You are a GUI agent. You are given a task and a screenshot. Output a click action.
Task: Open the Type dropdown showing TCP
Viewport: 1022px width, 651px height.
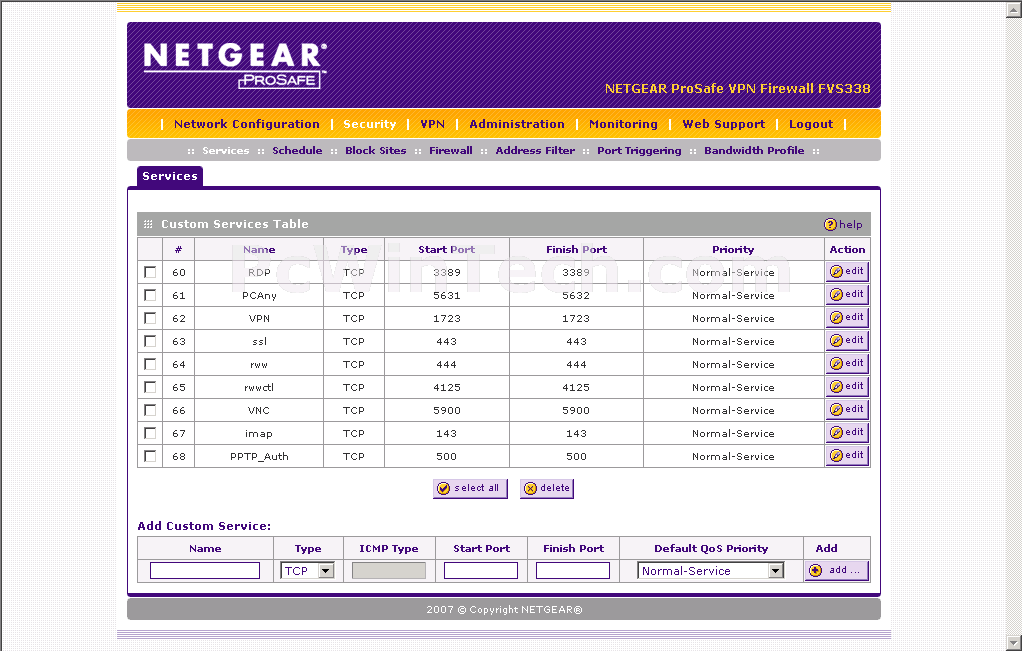pyautogui.click(x=308, y=571)
